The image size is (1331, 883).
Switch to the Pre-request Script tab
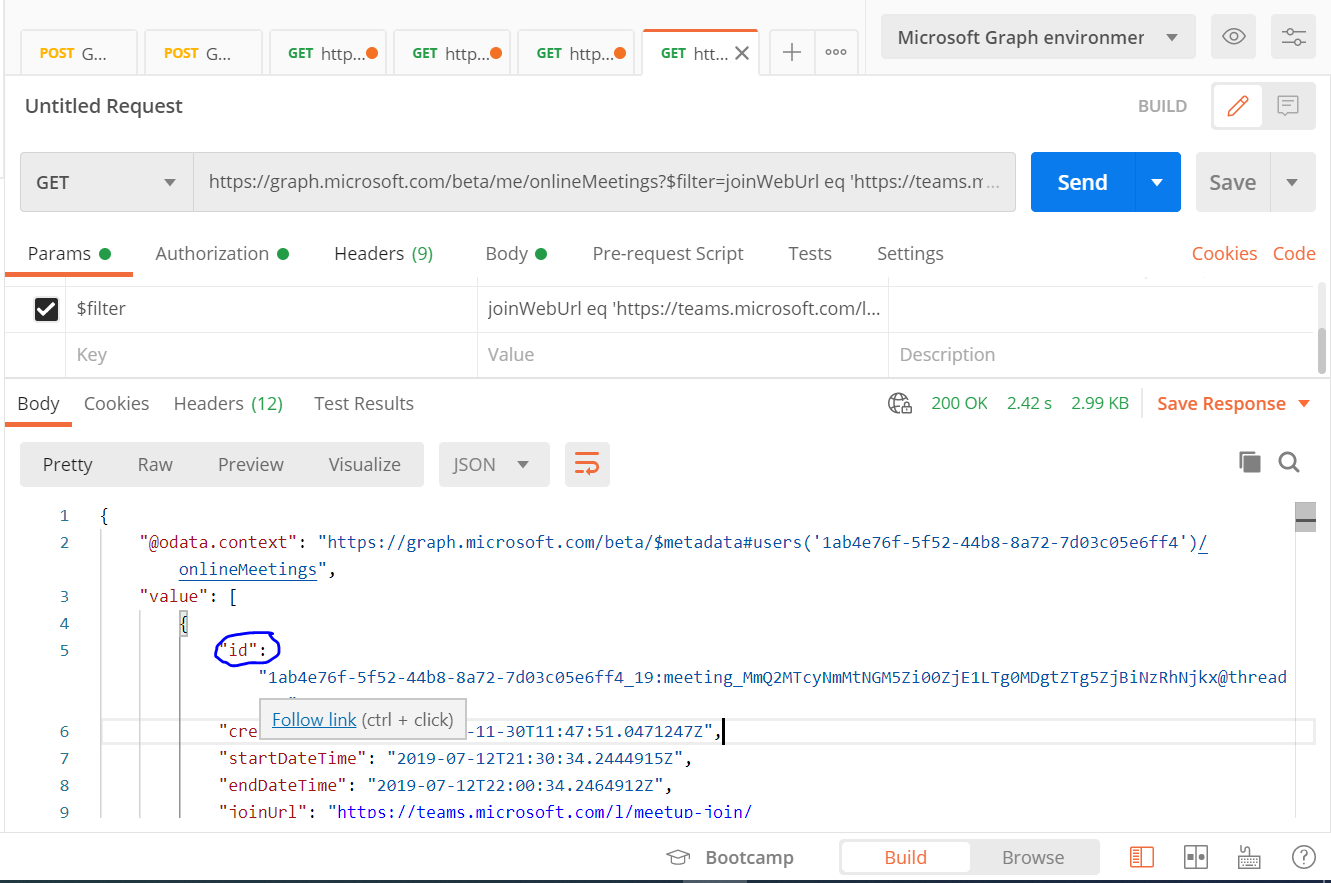[x=668, y=253]
